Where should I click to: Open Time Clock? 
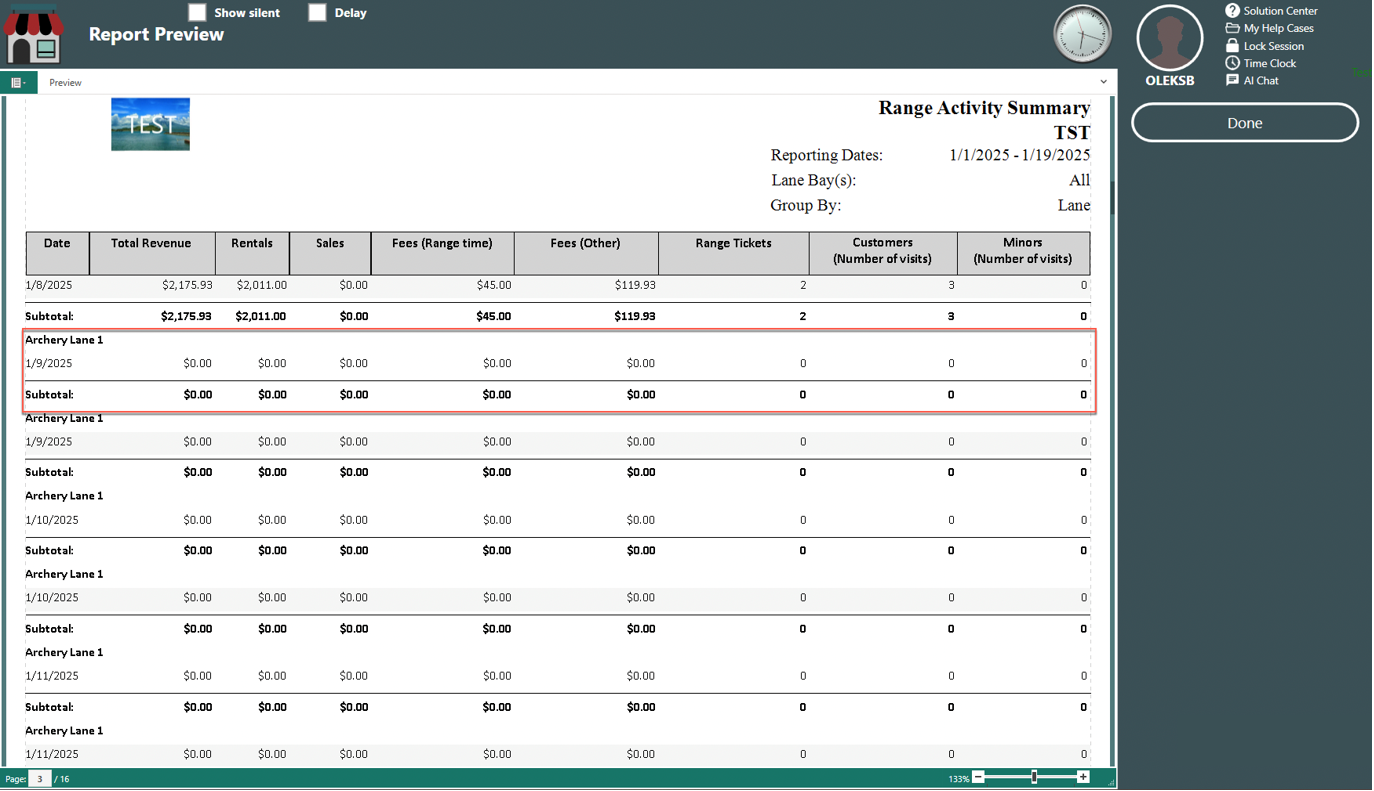tap(1261, 63)
